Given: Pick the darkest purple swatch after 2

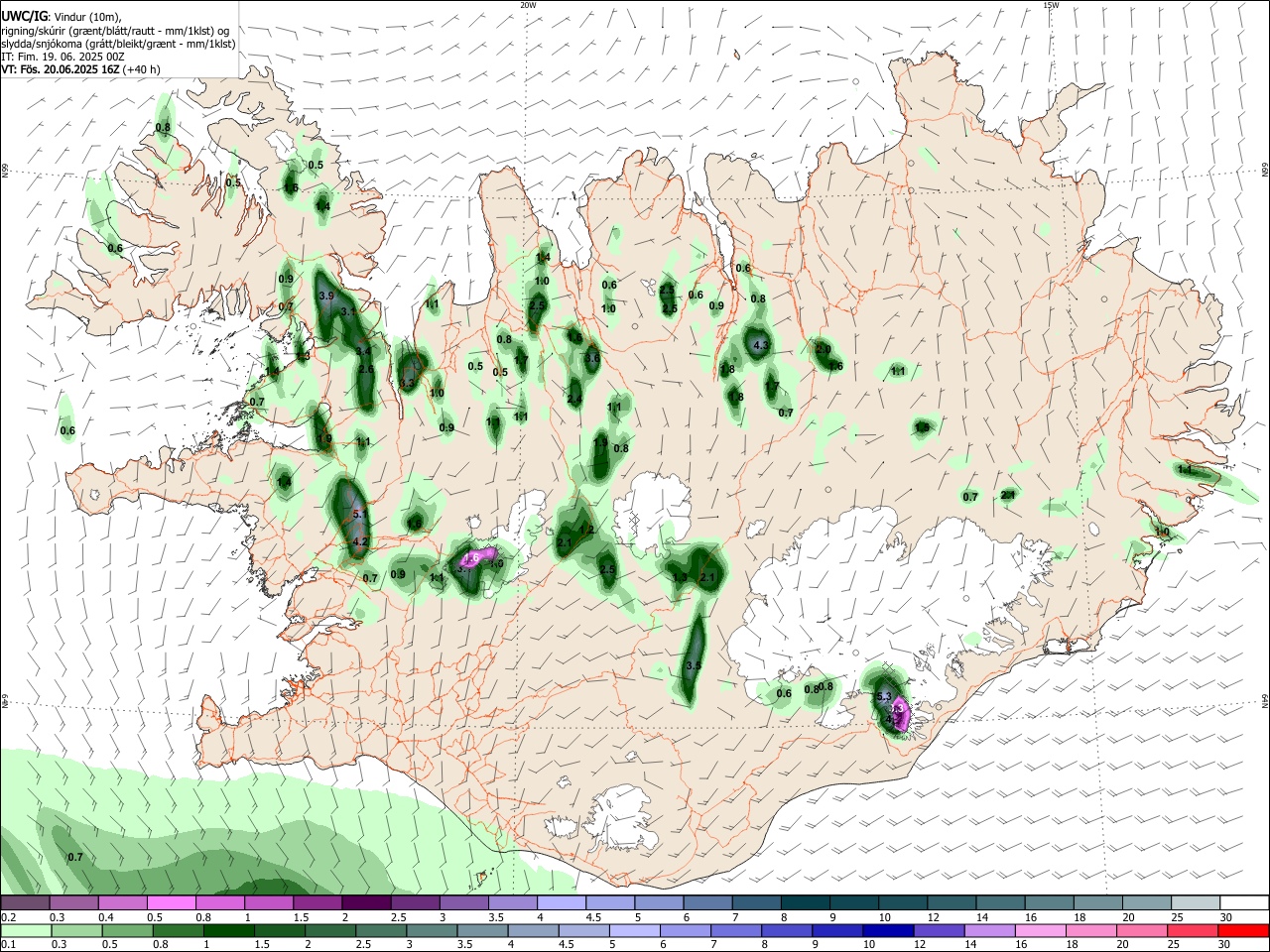Looking at the screenshot, I should [x=365, y=903].
